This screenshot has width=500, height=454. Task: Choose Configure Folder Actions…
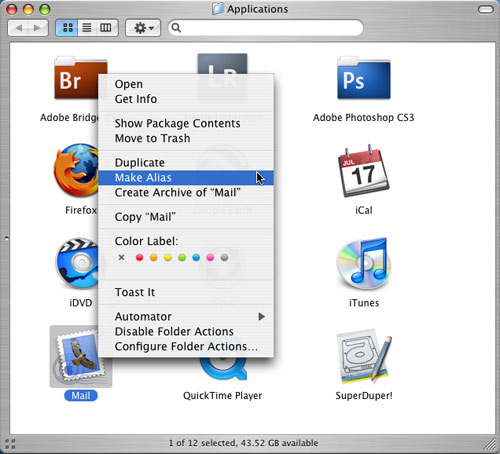click(186, 347)
